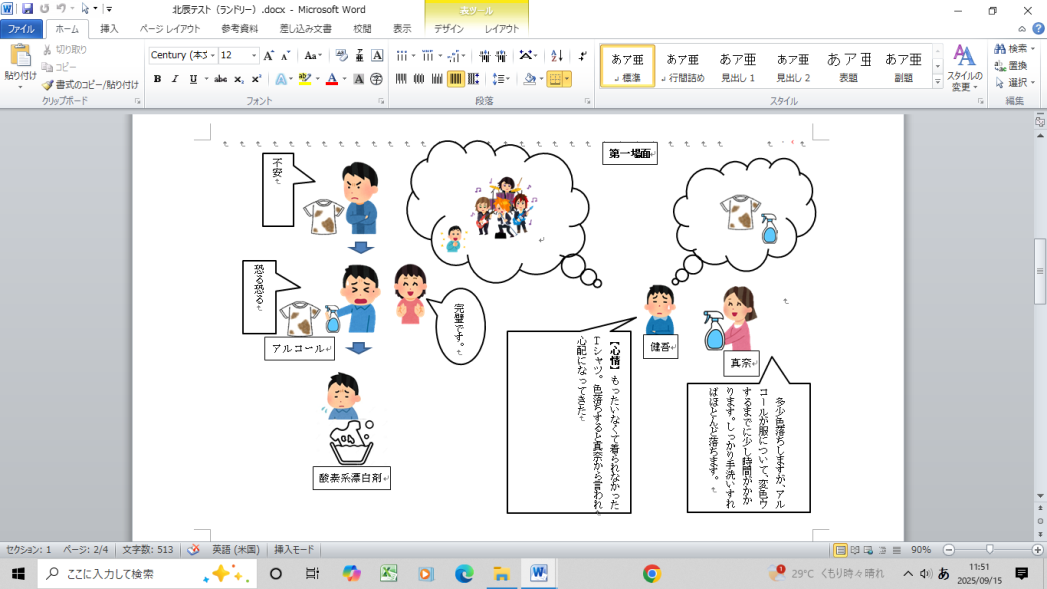Click the 検索 (Find) button
Viewport: 1047px width, 589px height.
(x=1010, y=48)
